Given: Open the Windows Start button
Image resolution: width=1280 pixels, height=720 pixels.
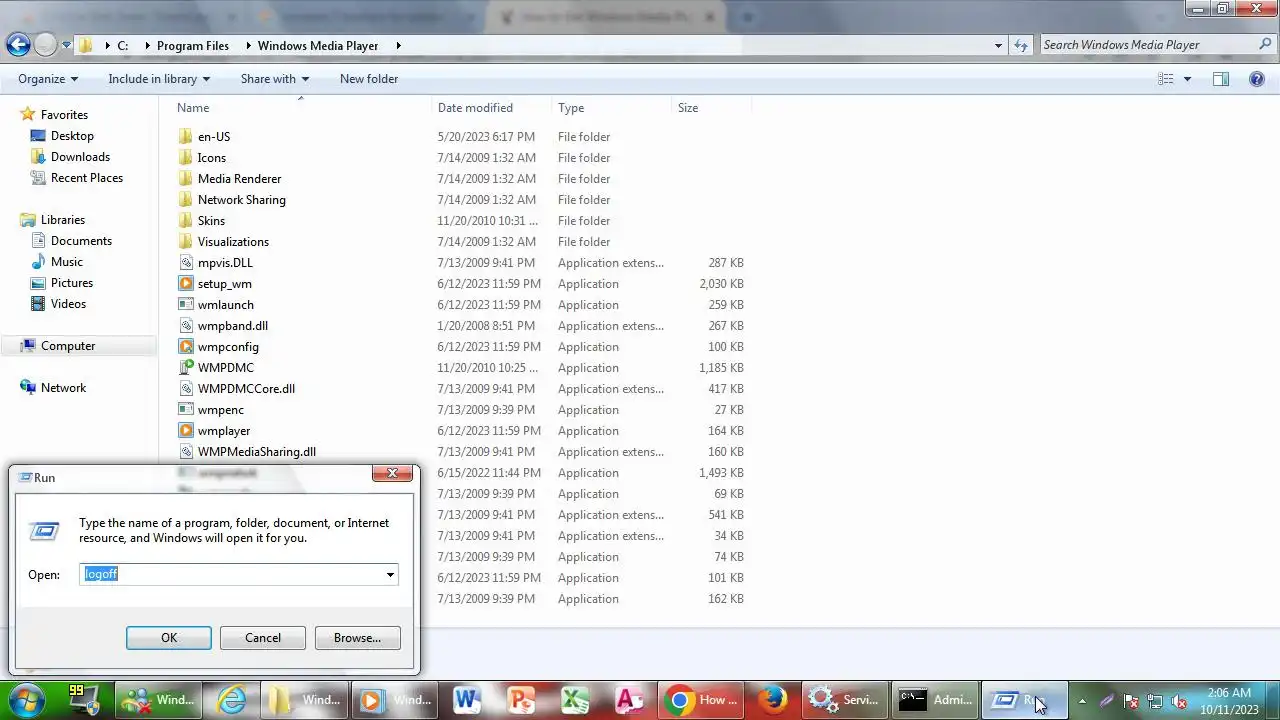Looking at the screenshot, I should [x=27, y=699].
